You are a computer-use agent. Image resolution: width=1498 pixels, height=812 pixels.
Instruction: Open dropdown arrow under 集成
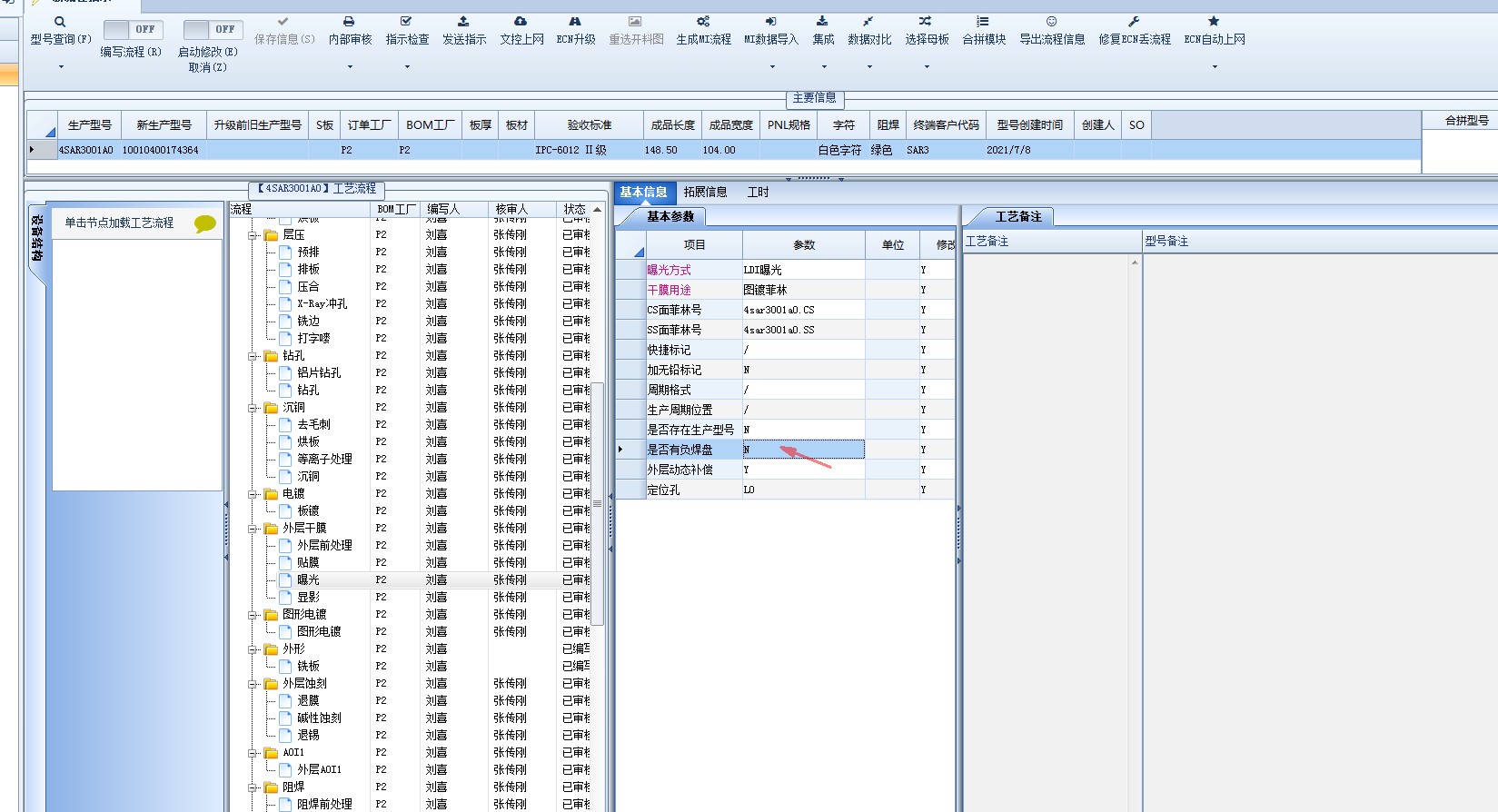[824, 67]
